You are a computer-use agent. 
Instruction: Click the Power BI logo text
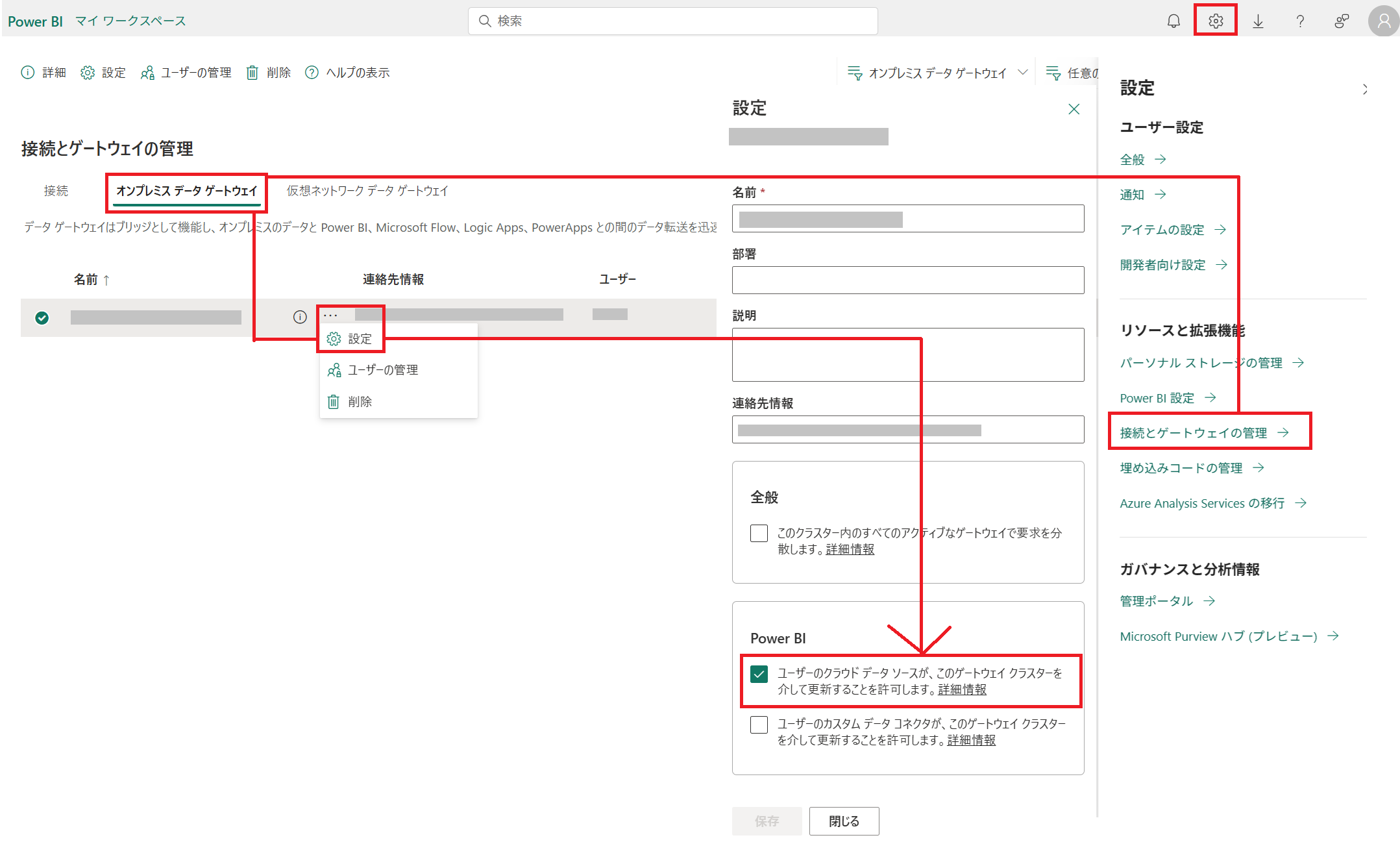pos(35,21)
